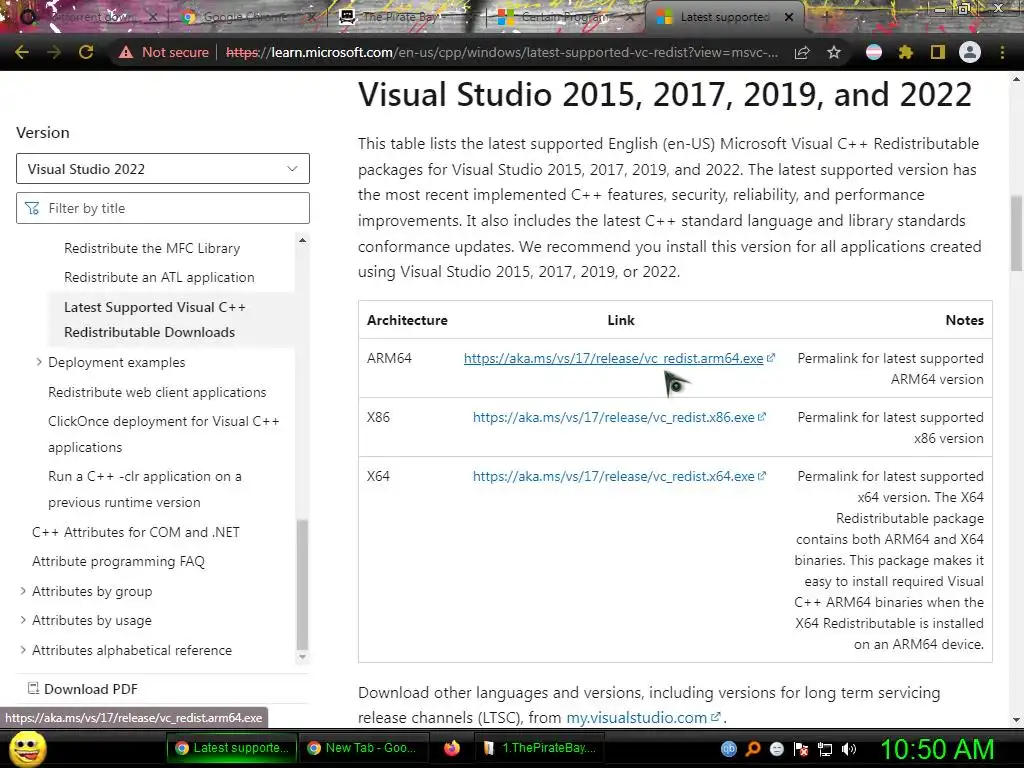Click the Notes column header
1024x768 pixels.
point(965,320)
